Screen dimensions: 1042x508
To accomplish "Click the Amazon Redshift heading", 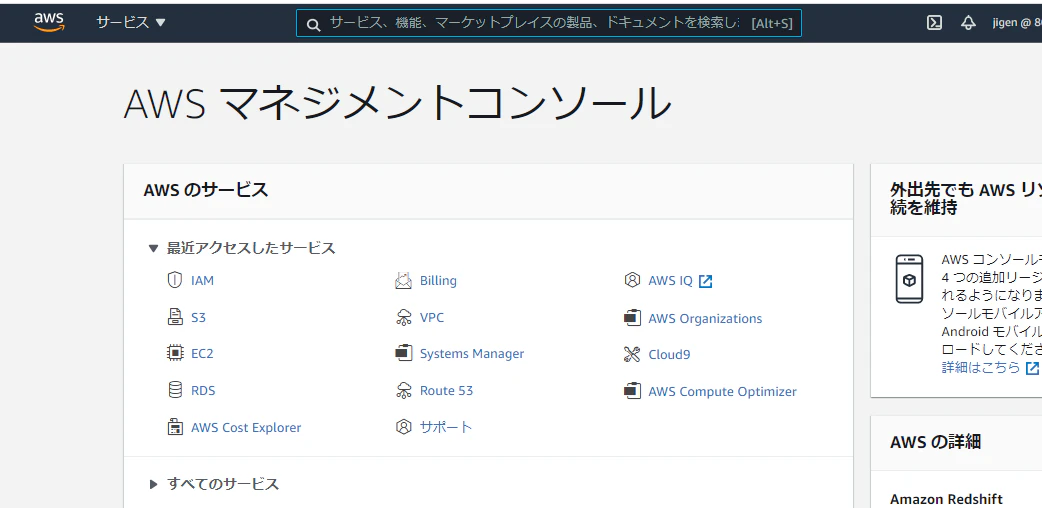I will pyautogui.click(x=946, y=499).
